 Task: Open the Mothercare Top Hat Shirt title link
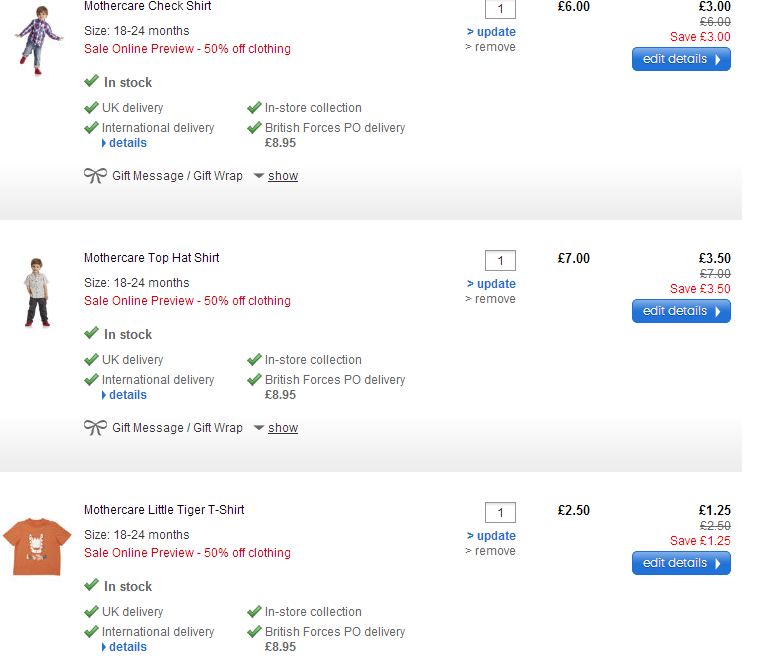[x=151, y=258]
